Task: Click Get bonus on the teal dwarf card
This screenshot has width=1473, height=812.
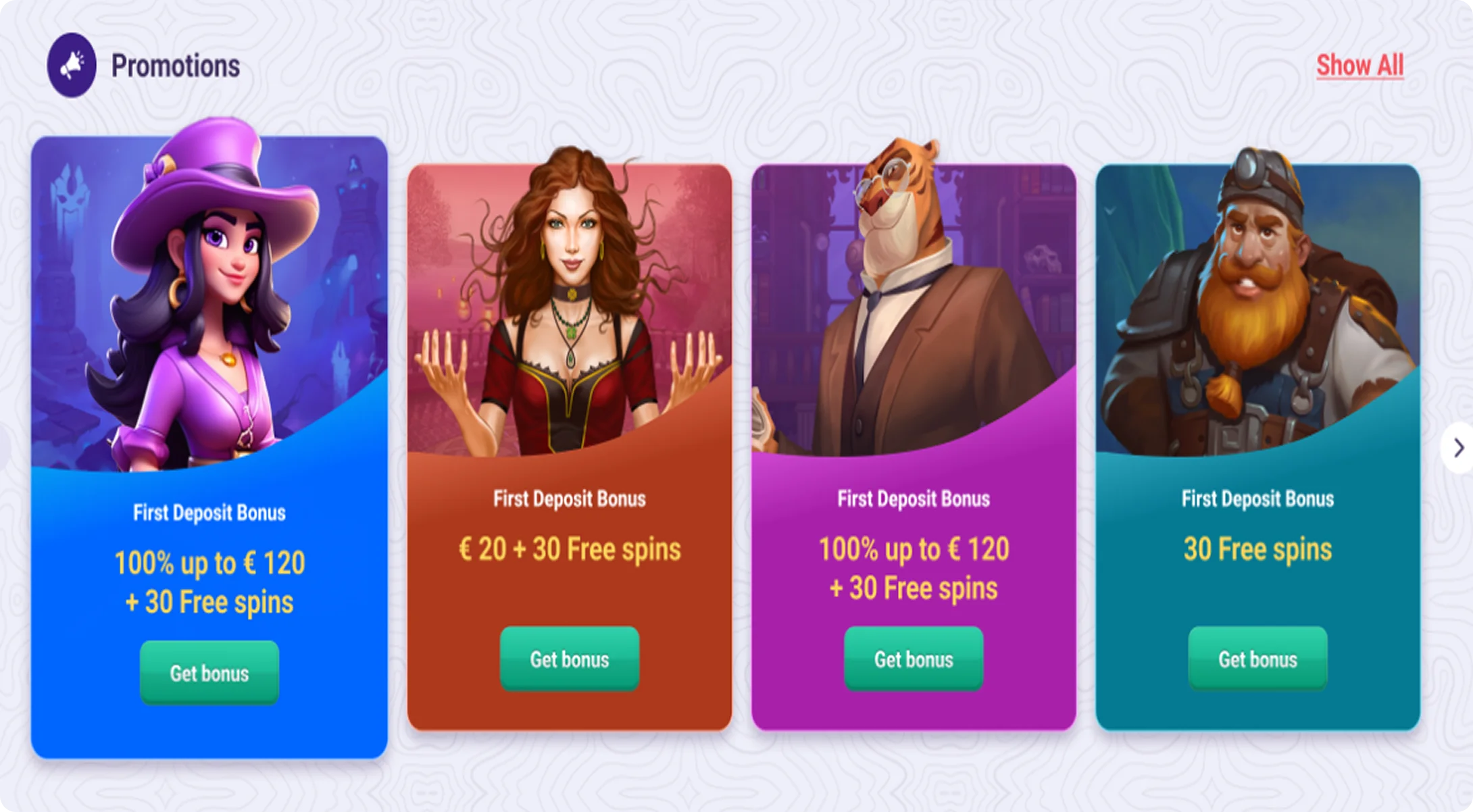Action: click(x=1257, y=659)
